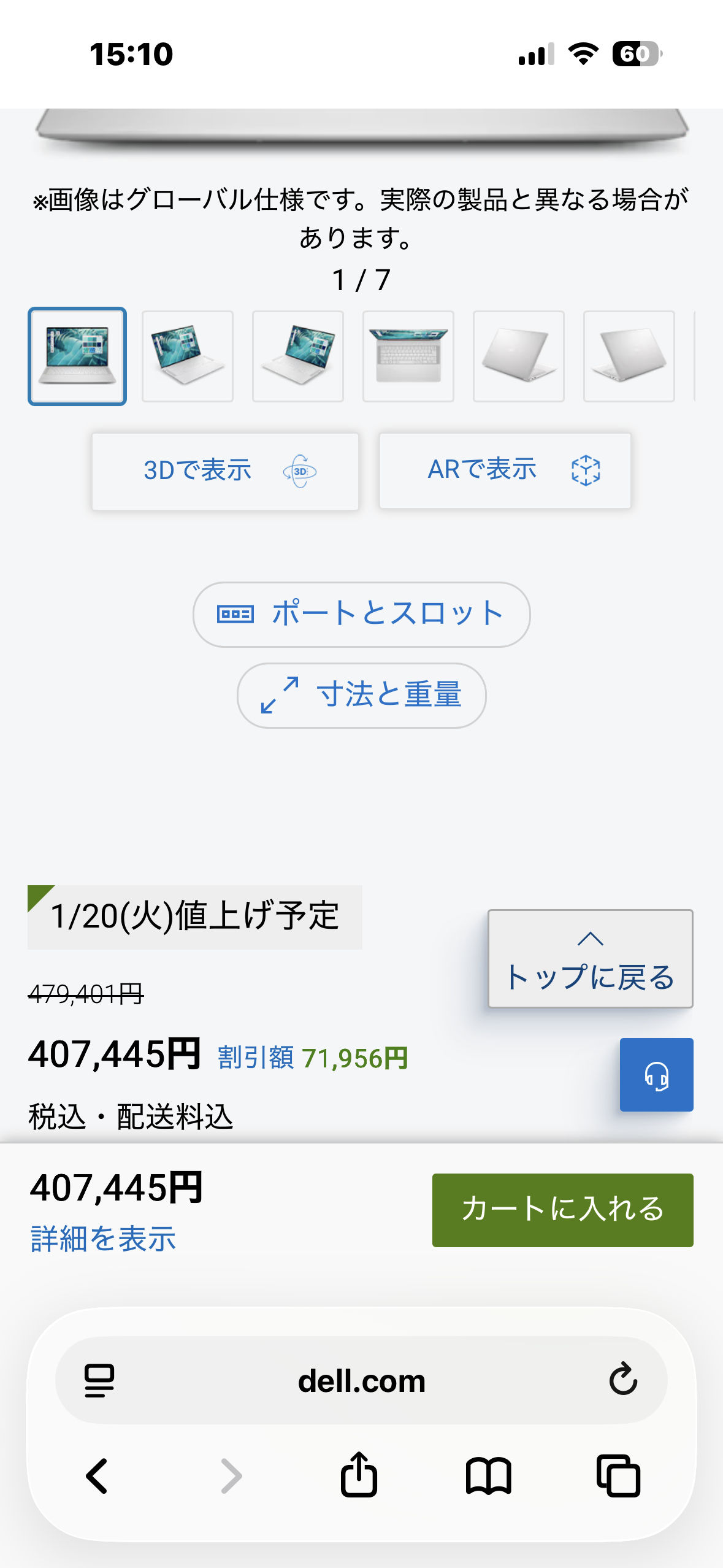Click 3Dで表示 button
This screenshot has width=723, height=1568.
click(x=225, y=471)
